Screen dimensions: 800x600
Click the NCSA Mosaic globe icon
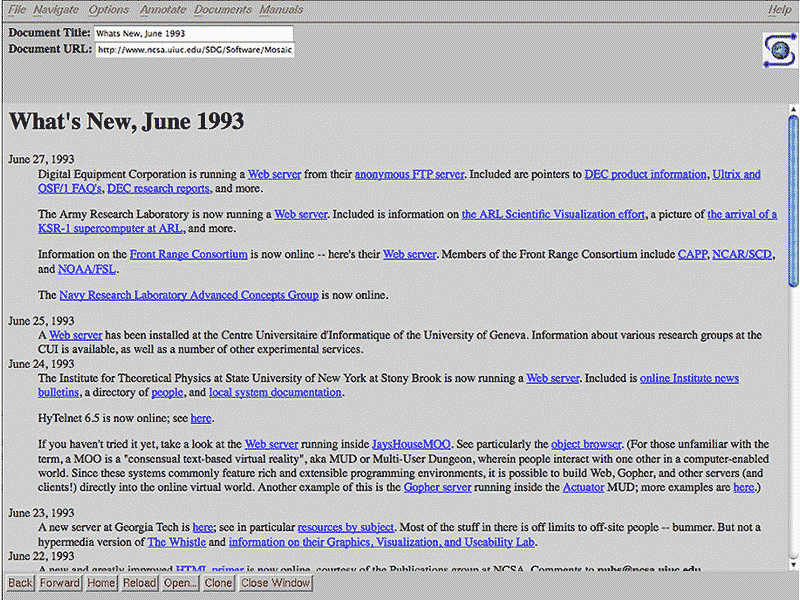pos(777,50)
